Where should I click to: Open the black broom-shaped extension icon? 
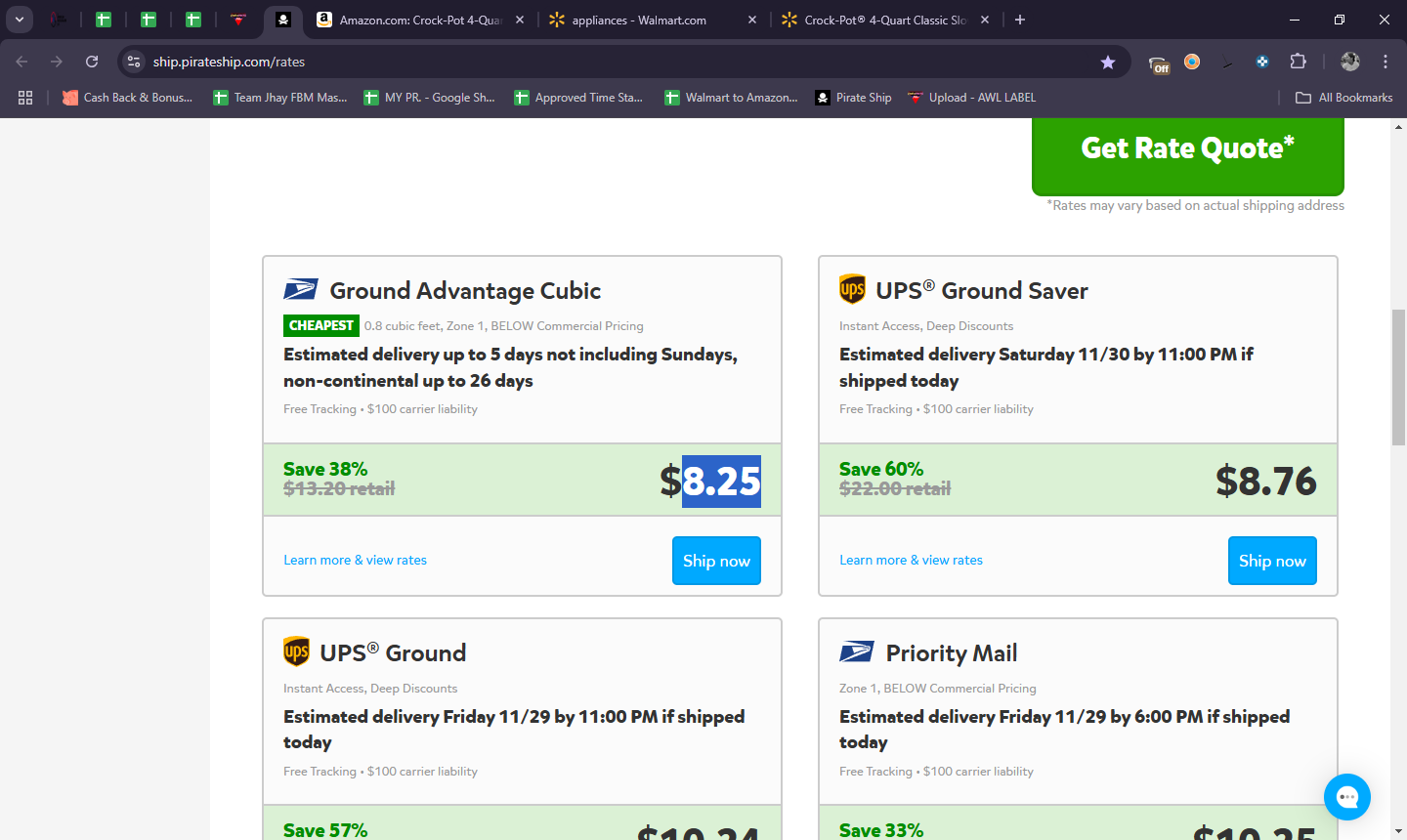pos(1227,62)
